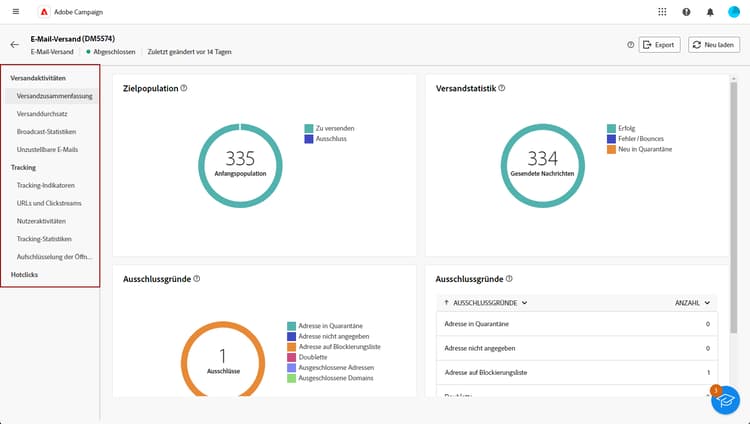Export the delivery report
The image size is (750, 424).
659,45
